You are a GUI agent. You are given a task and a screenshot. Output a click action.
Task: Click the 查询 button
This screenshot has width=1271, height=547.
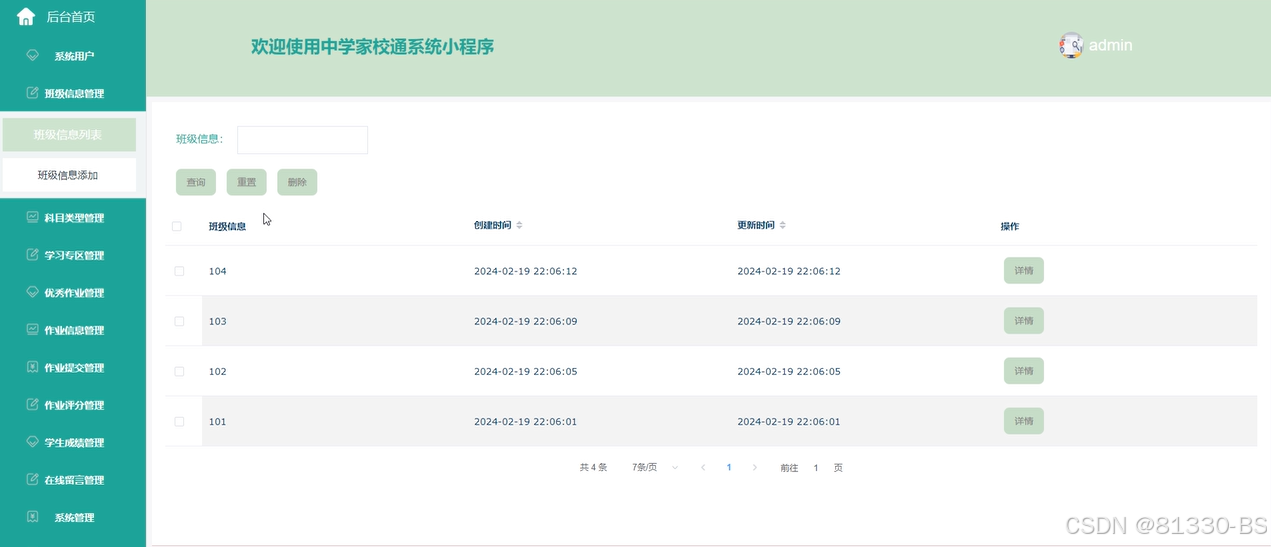(196, 182)
